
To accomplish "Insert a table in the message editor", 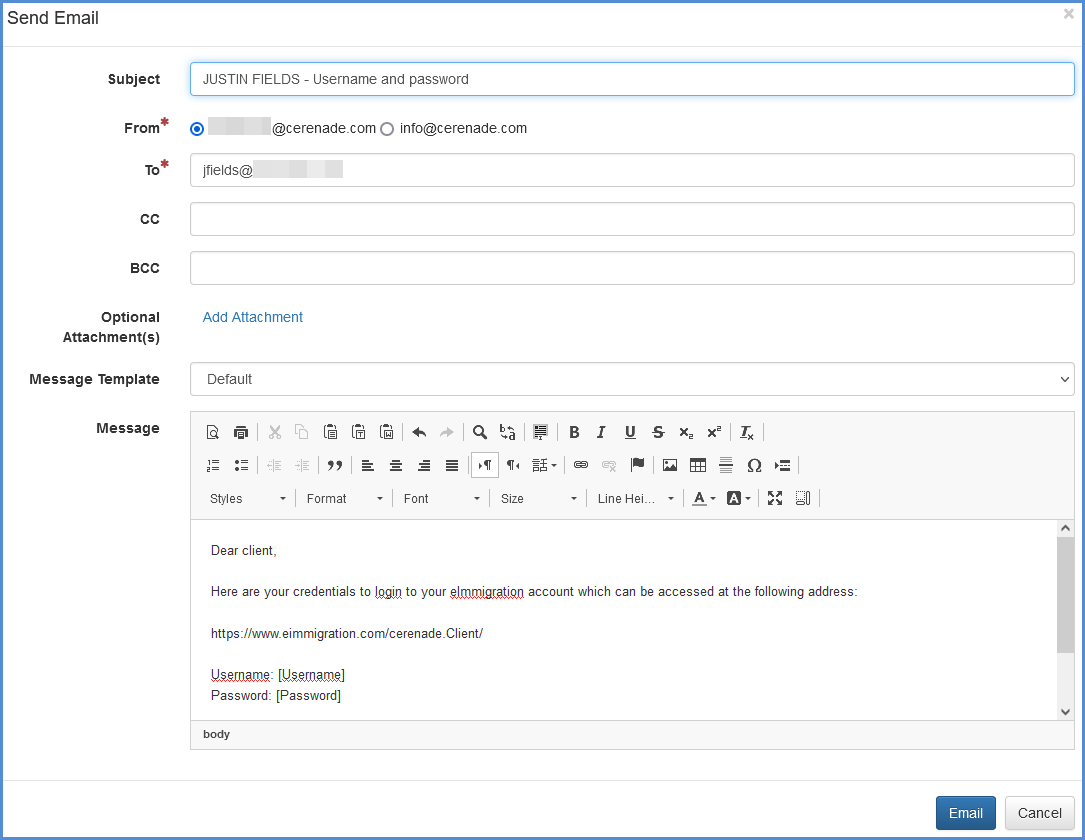I will [x=697, y=464].
